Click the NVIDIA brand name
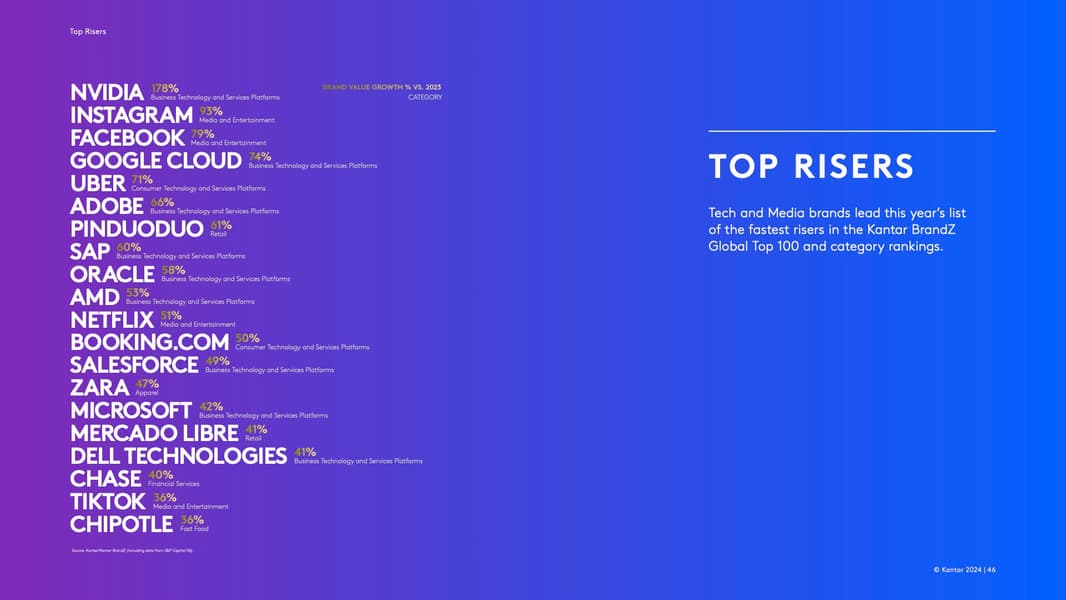Image resolution: width=1066 pixels, height=600 pixels. [107, 92]
